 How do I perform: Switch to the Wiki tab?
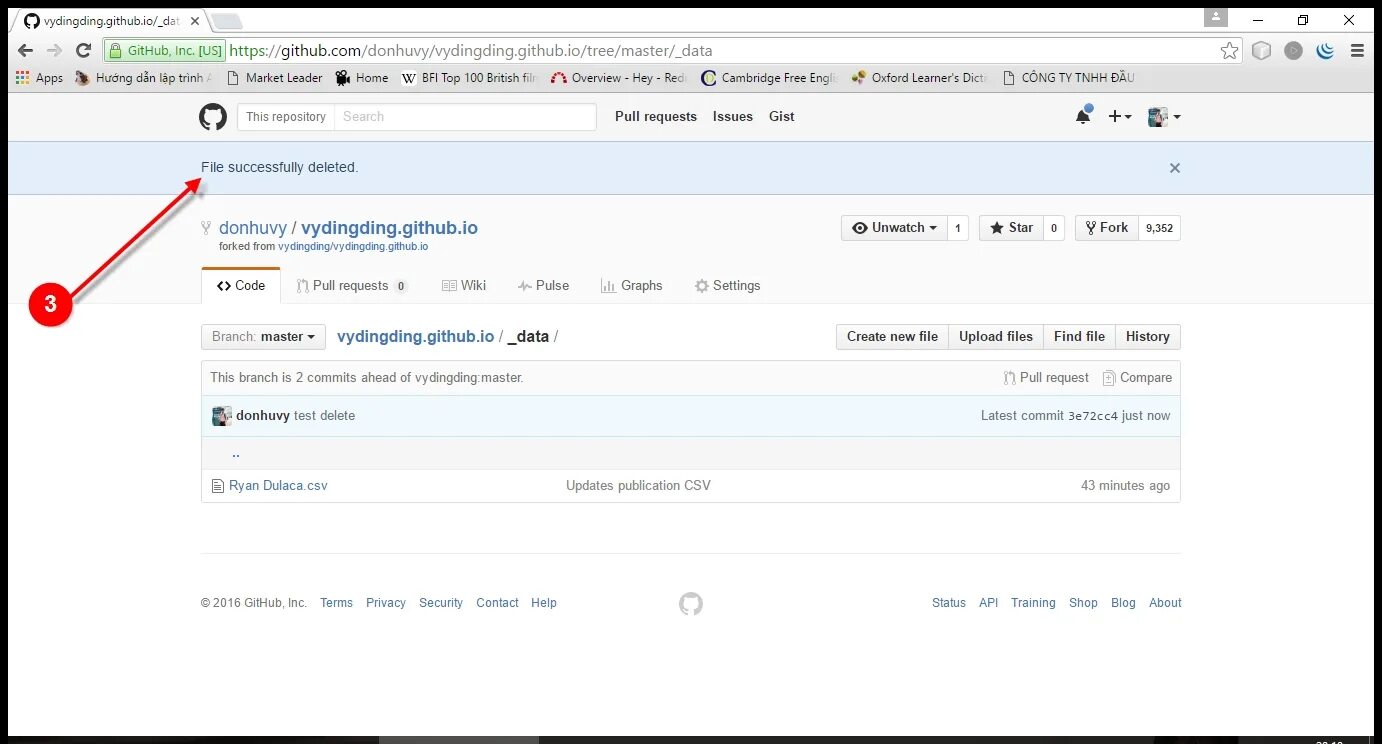464,286
